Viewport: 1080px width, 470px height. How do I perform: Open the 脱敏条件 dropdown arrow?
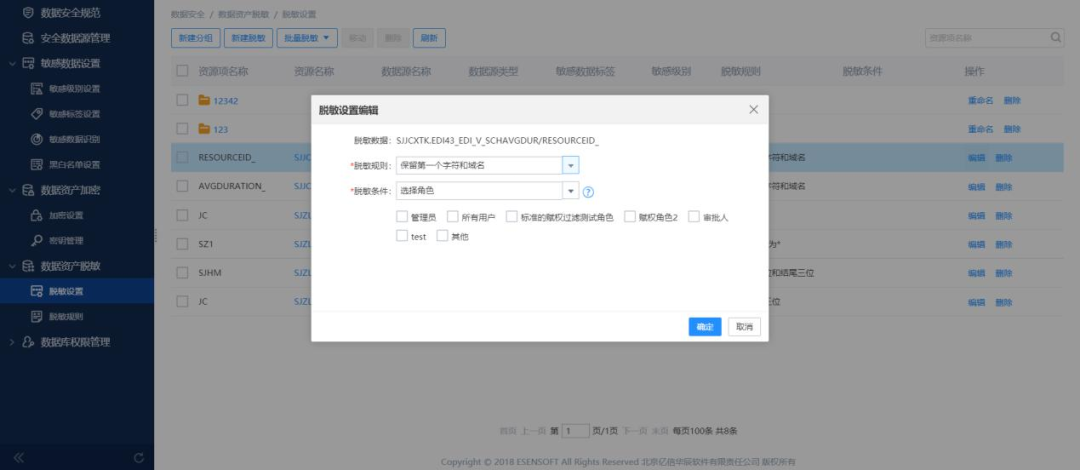(570, 191)
